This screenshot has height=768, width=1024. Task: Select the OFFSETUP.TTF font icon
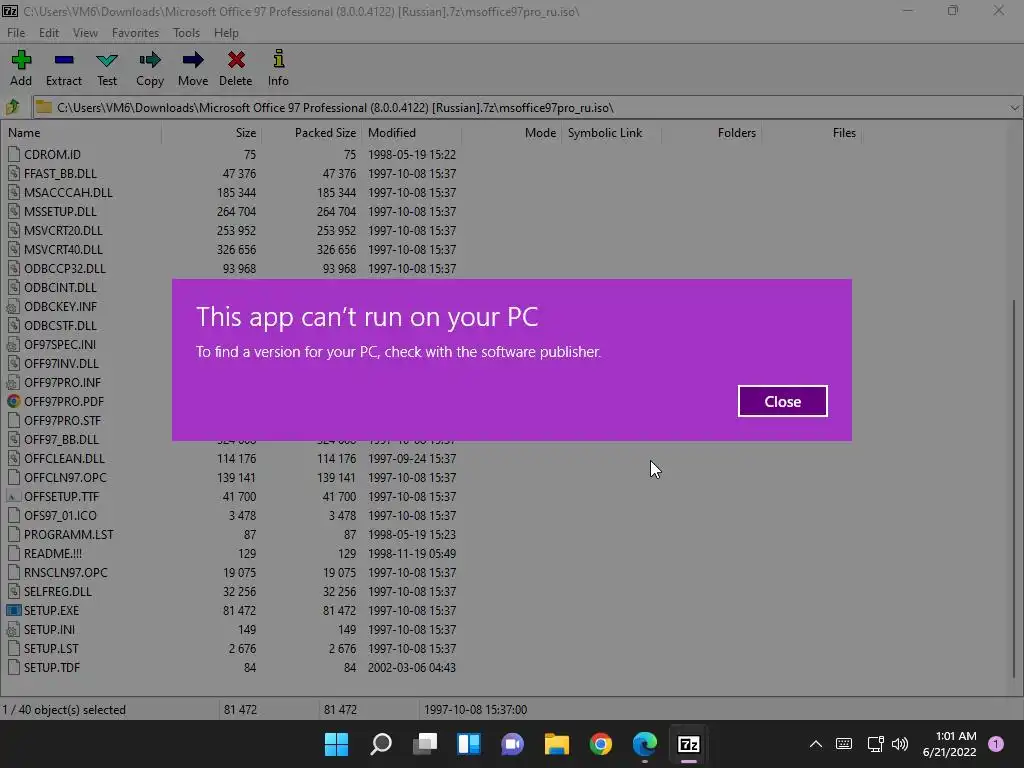[x=14, y=496]
